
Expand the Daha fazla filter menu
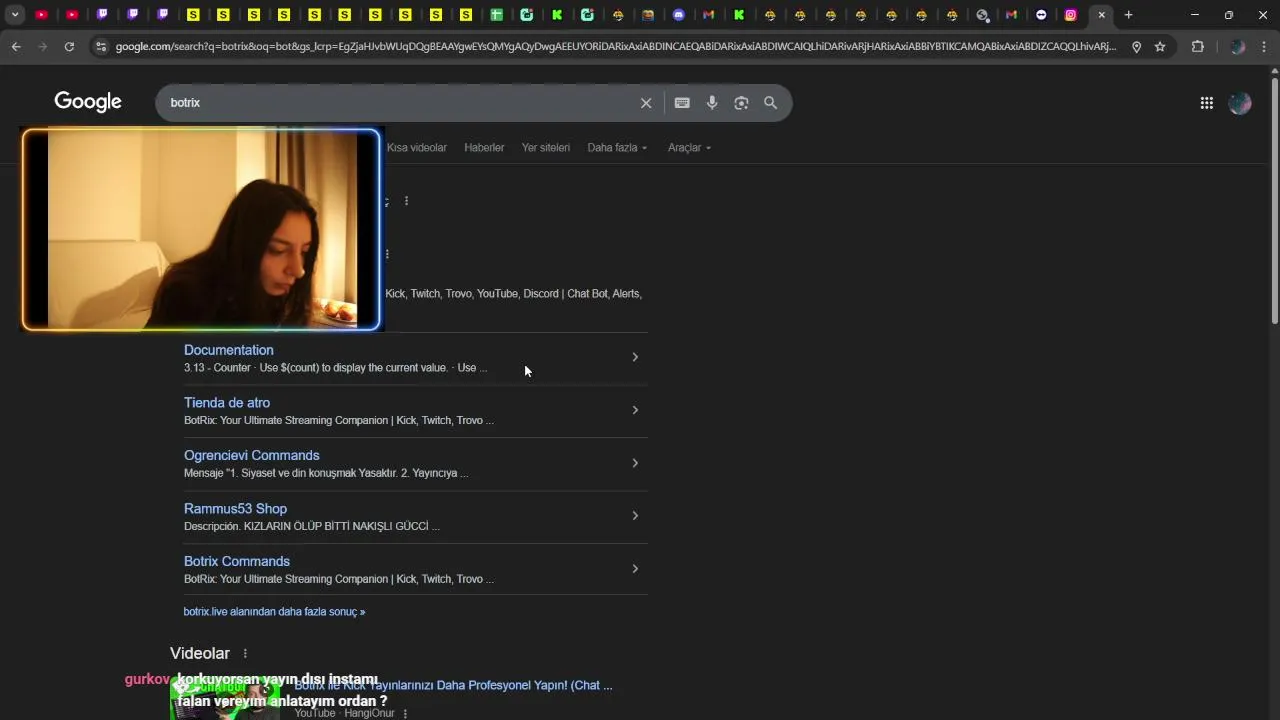[x=617, y=148]
